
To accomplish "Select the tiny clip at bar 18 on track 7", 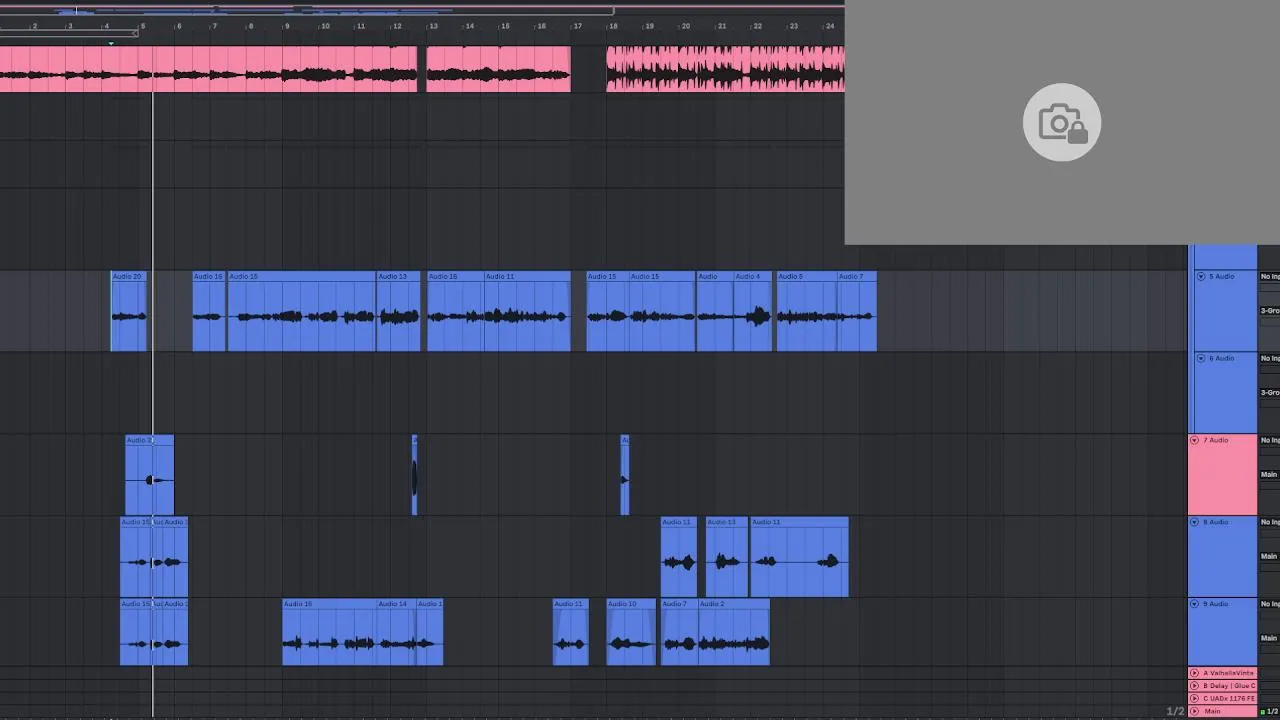I will (x=625, y=475).
